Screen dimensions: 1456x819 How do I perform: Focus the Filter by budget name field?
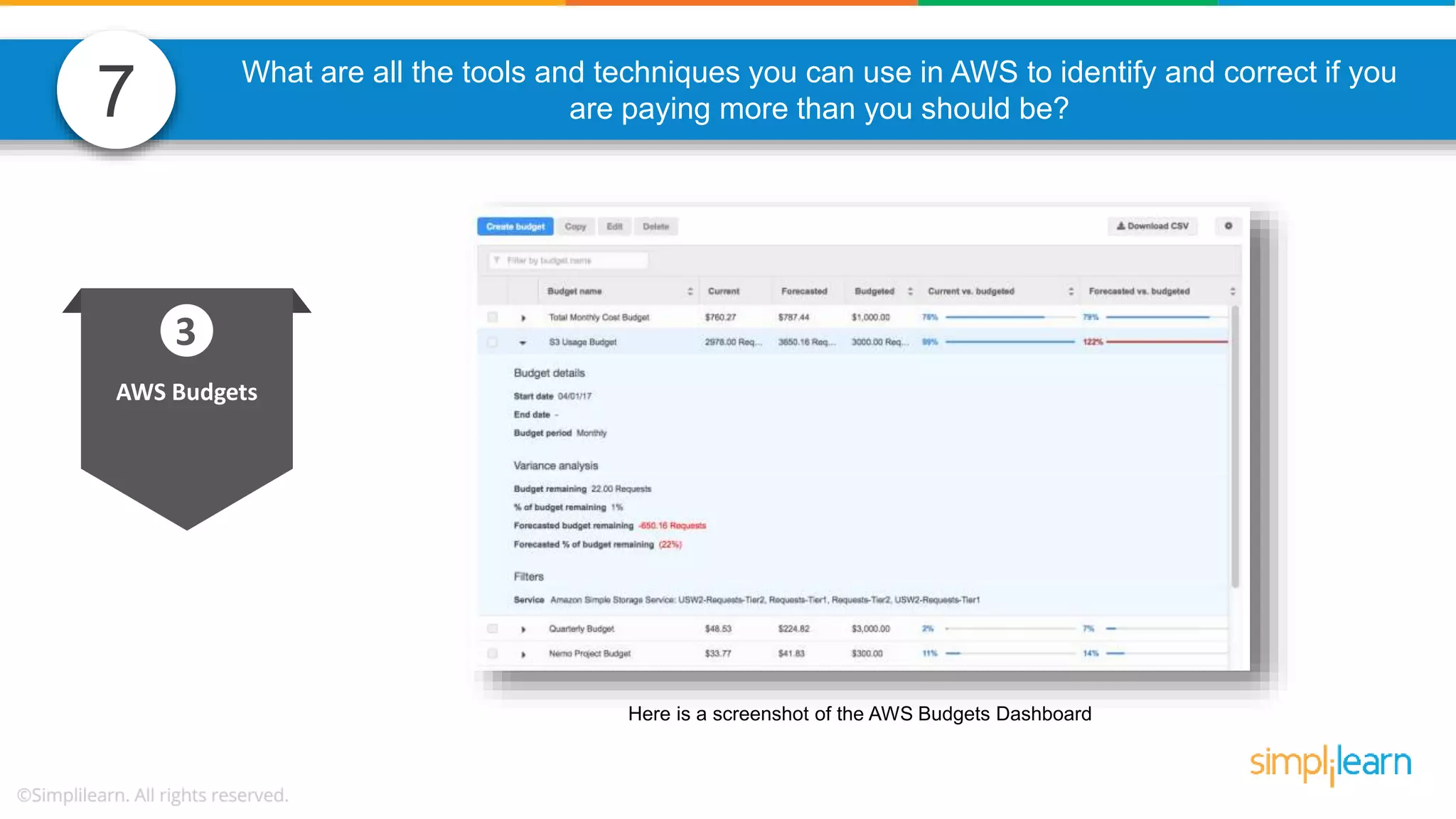[x=568, y=261]
